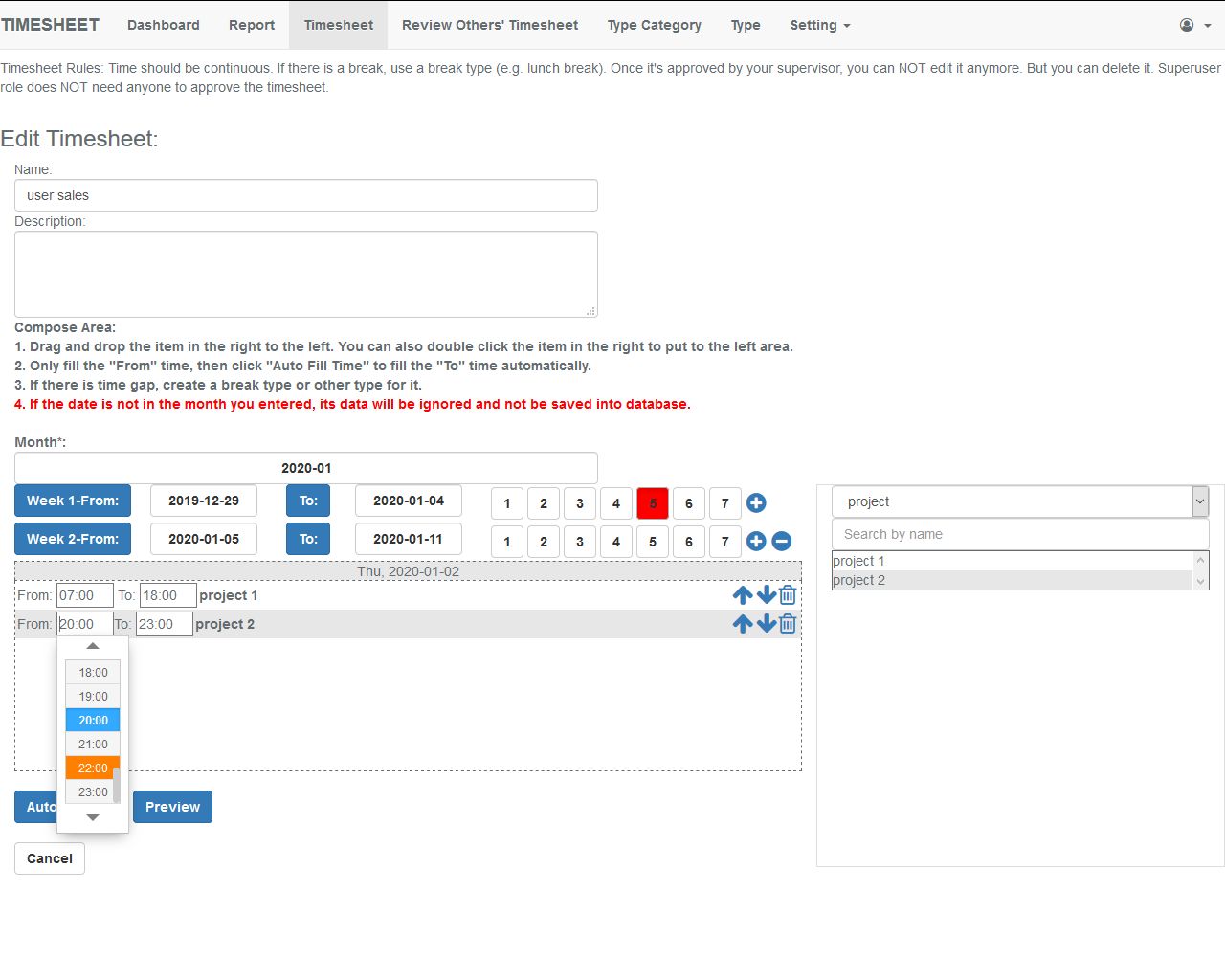Click the Preview button
Screen dimensions: 1225x980
pyautogui.click(x=172, y=807)
